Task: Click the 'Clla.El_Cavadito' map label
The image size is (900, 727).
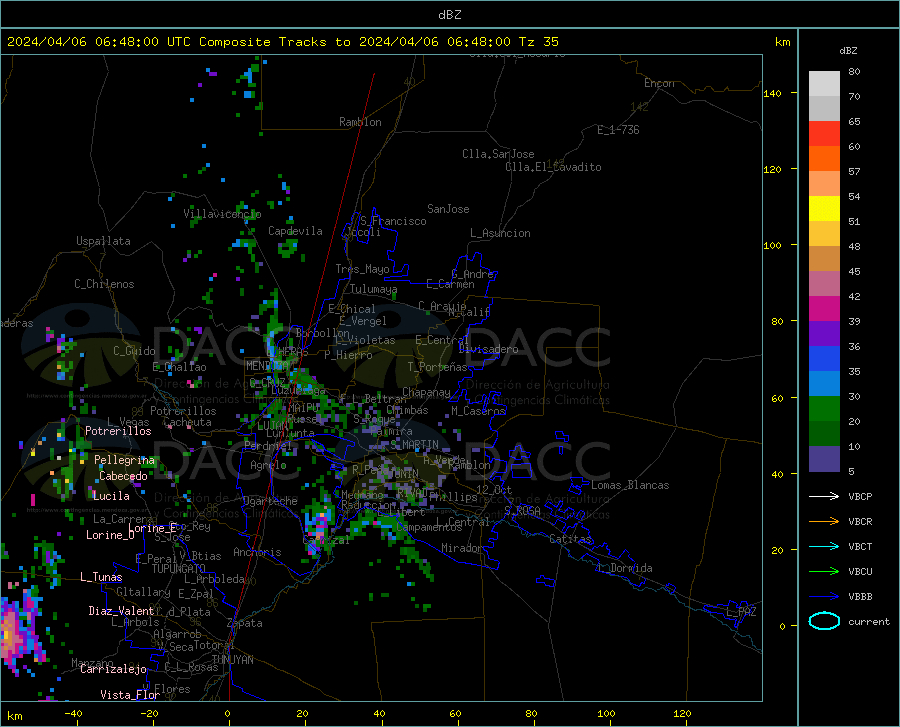Action: point(553,167)
